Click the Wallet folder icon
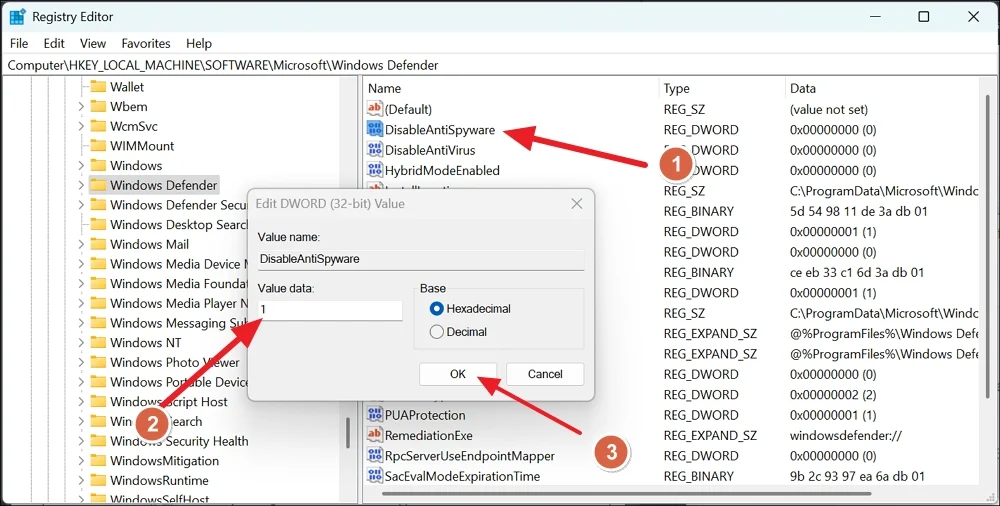The height and width of the screenshot is (506, 1000). (x=98, y=86)
